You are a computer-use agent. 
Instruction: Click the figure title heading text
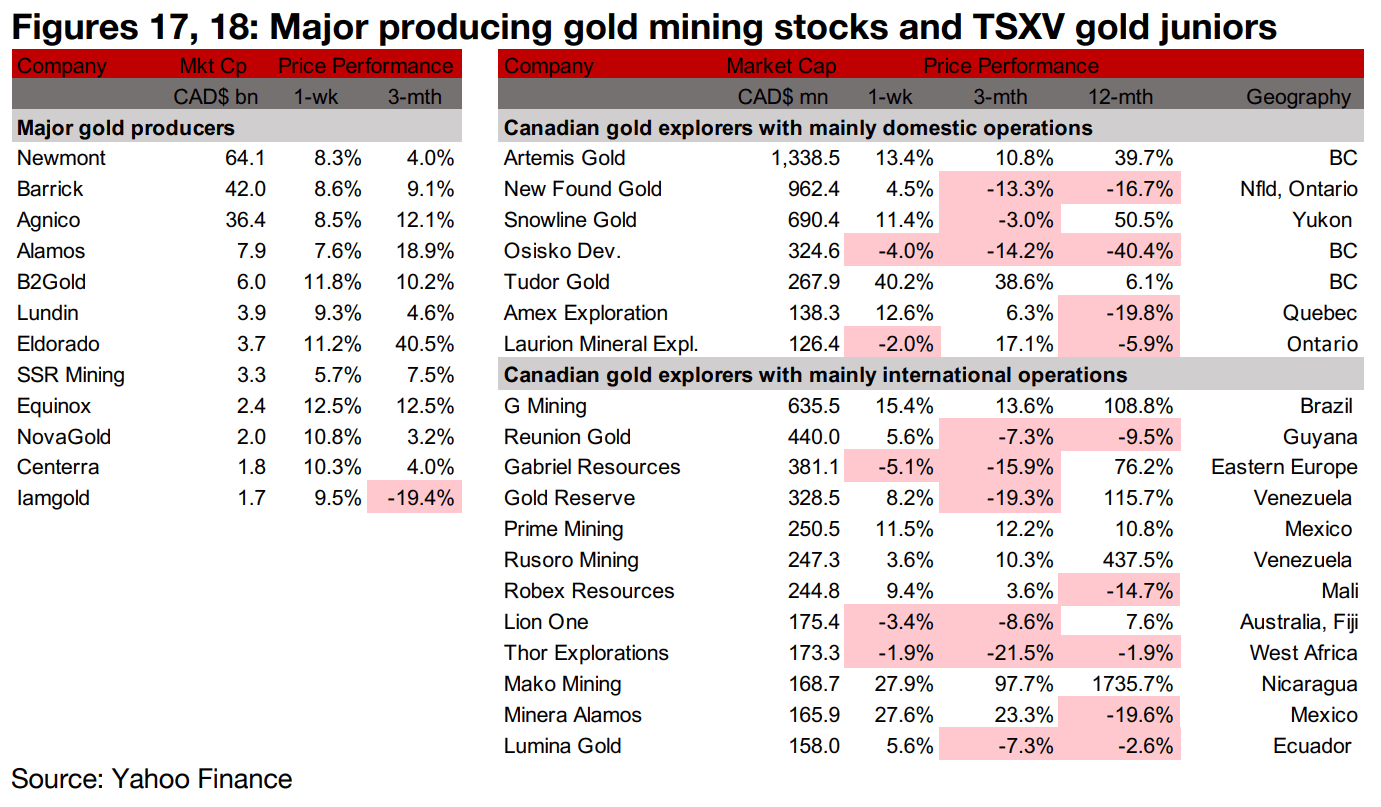(x=644, y=25)
